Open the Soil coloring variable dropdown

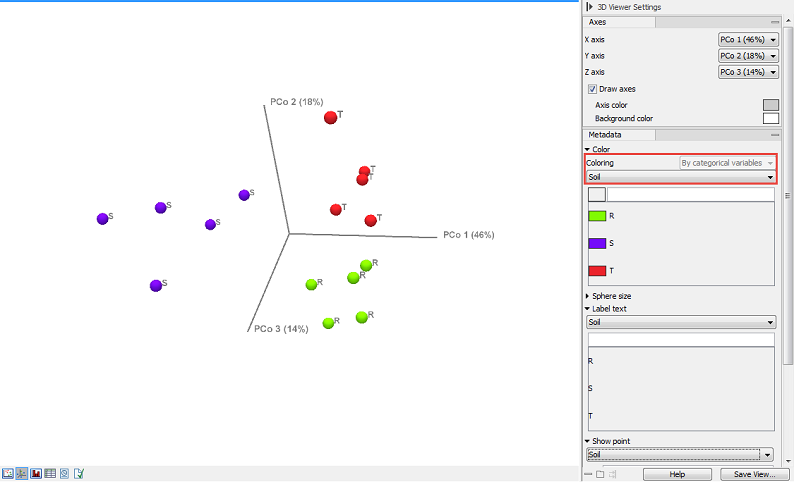680,177
